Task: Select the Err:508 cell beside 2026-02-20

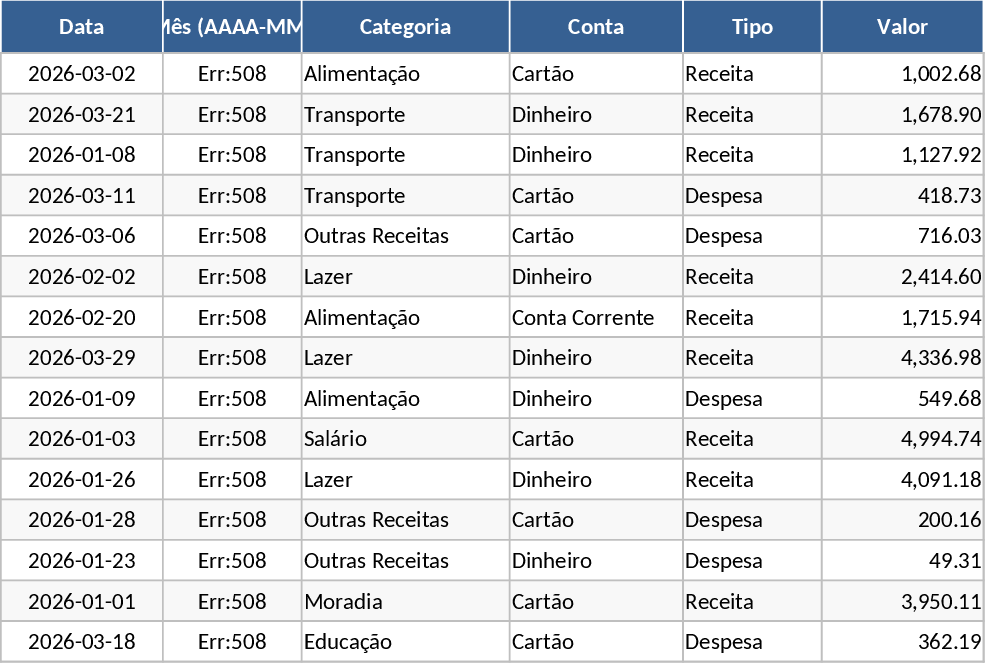Action: [232, 318]
